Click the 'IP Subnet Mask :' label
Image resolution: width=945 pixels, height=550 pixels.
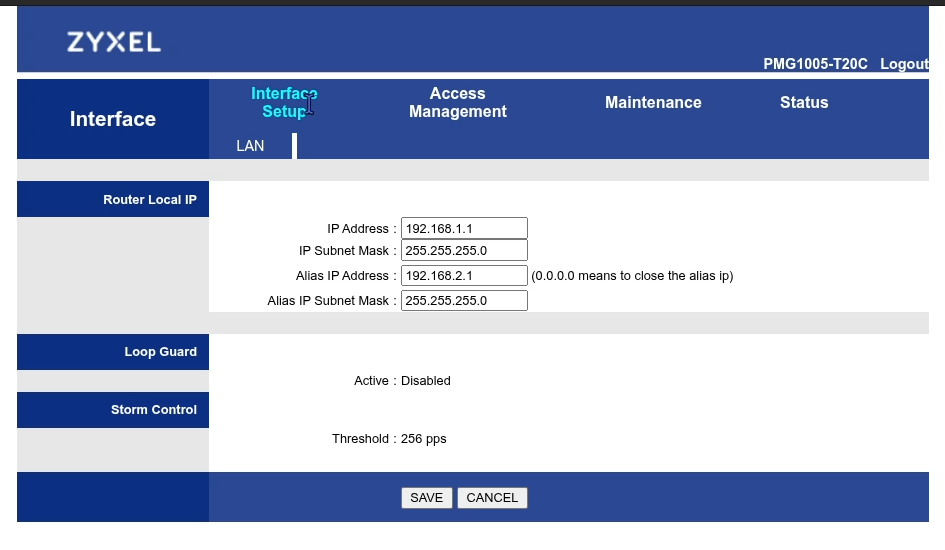tap(348, 251)
